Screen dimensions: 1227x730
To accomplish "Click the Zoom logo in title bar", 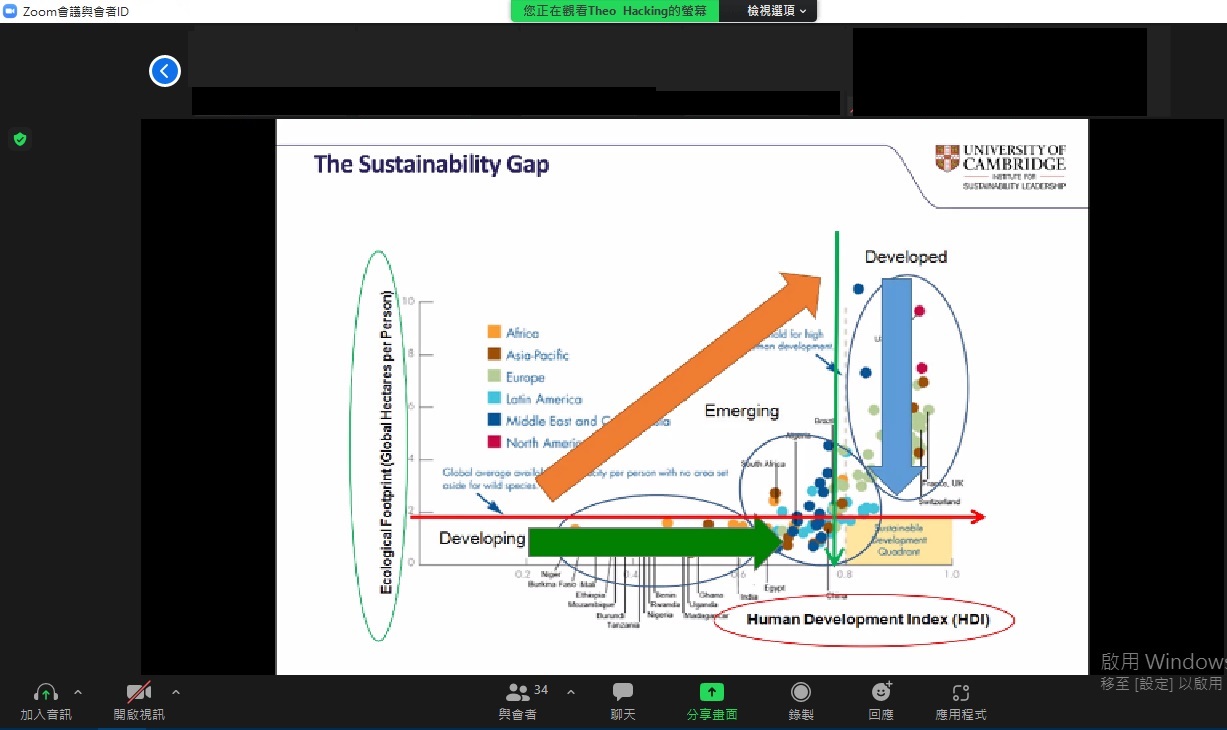I will tap(10, 11).
